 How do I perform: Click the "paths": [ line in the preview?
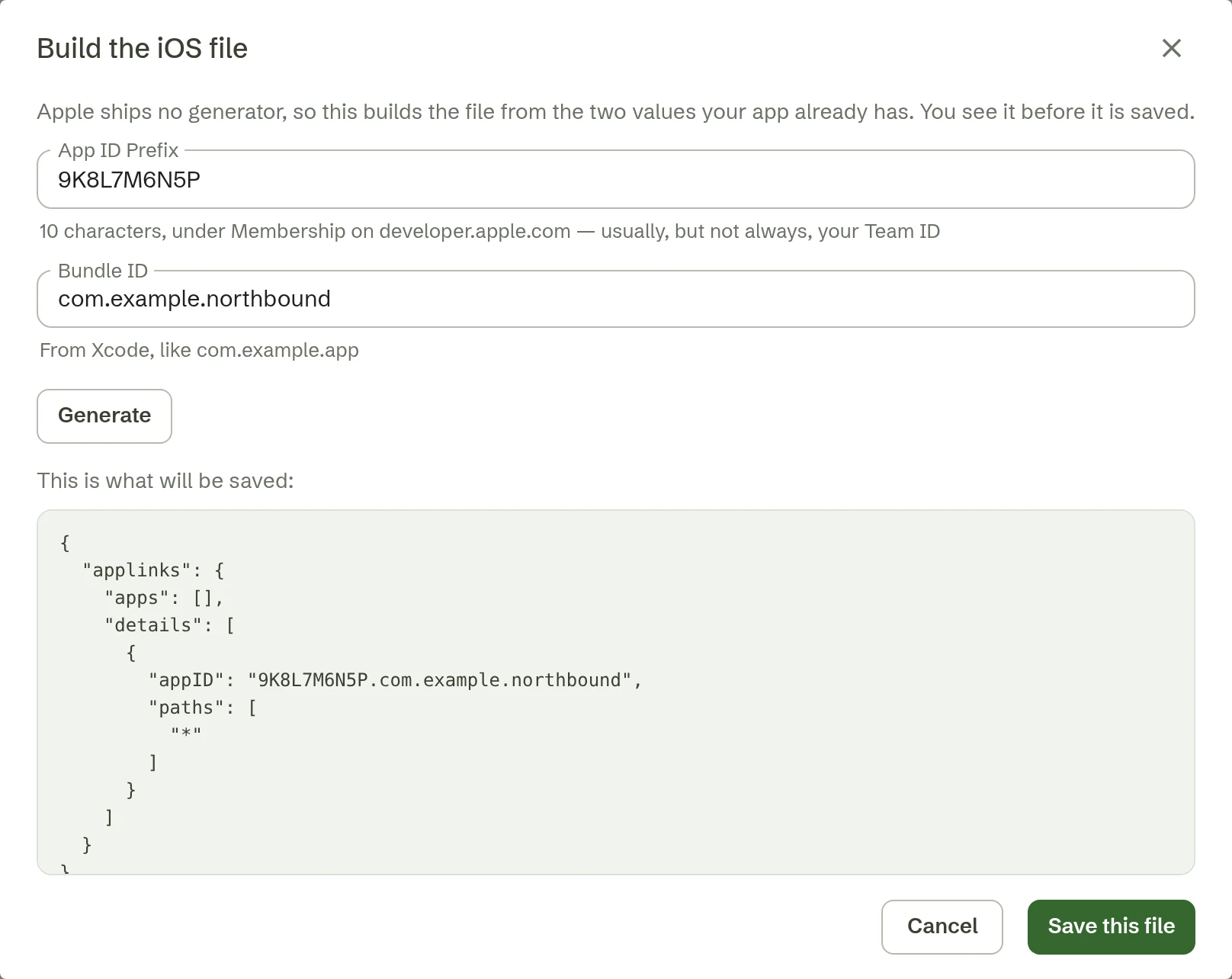(x=202, y=708)
